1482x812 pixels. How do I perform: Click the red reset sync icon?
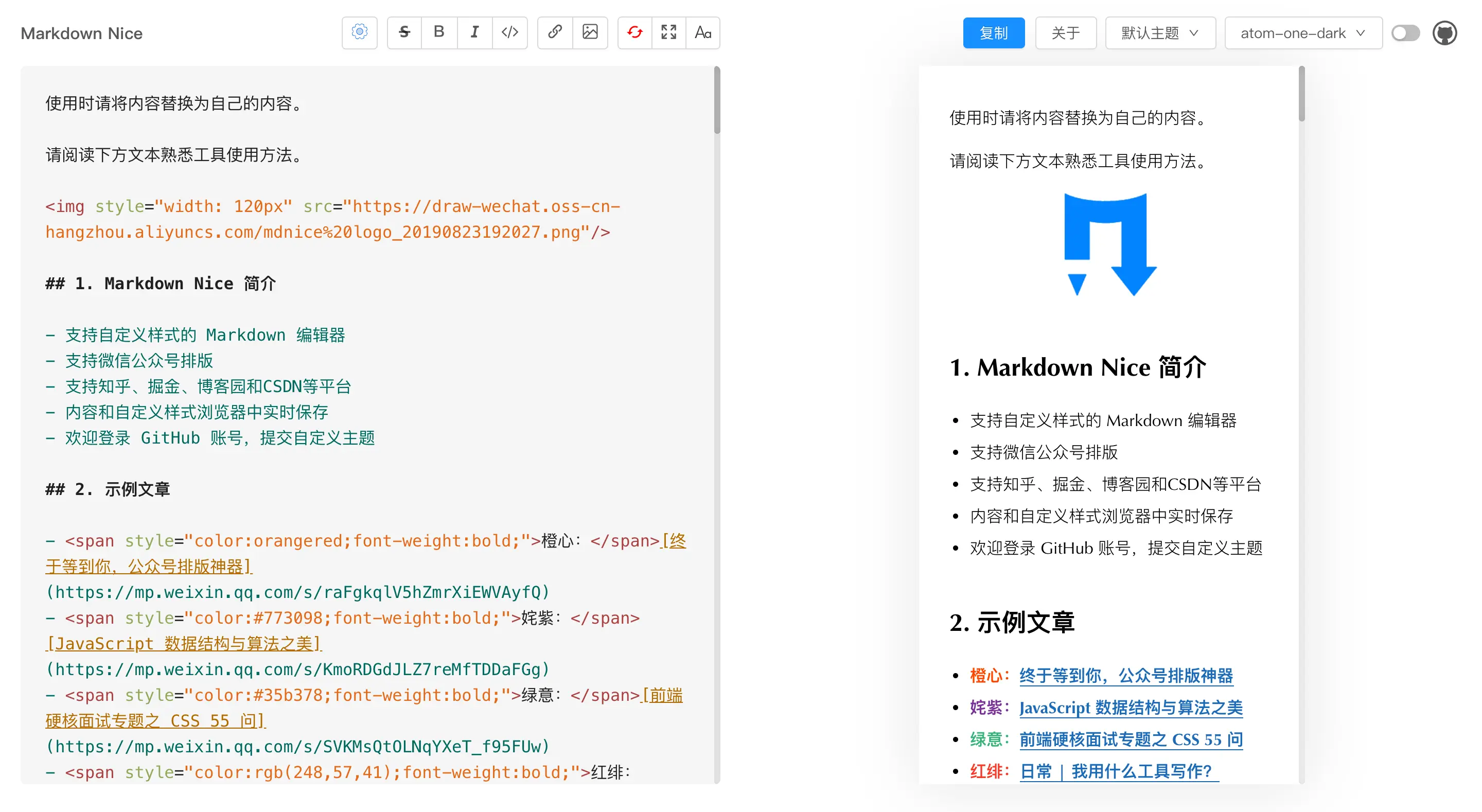pos(634,32)
